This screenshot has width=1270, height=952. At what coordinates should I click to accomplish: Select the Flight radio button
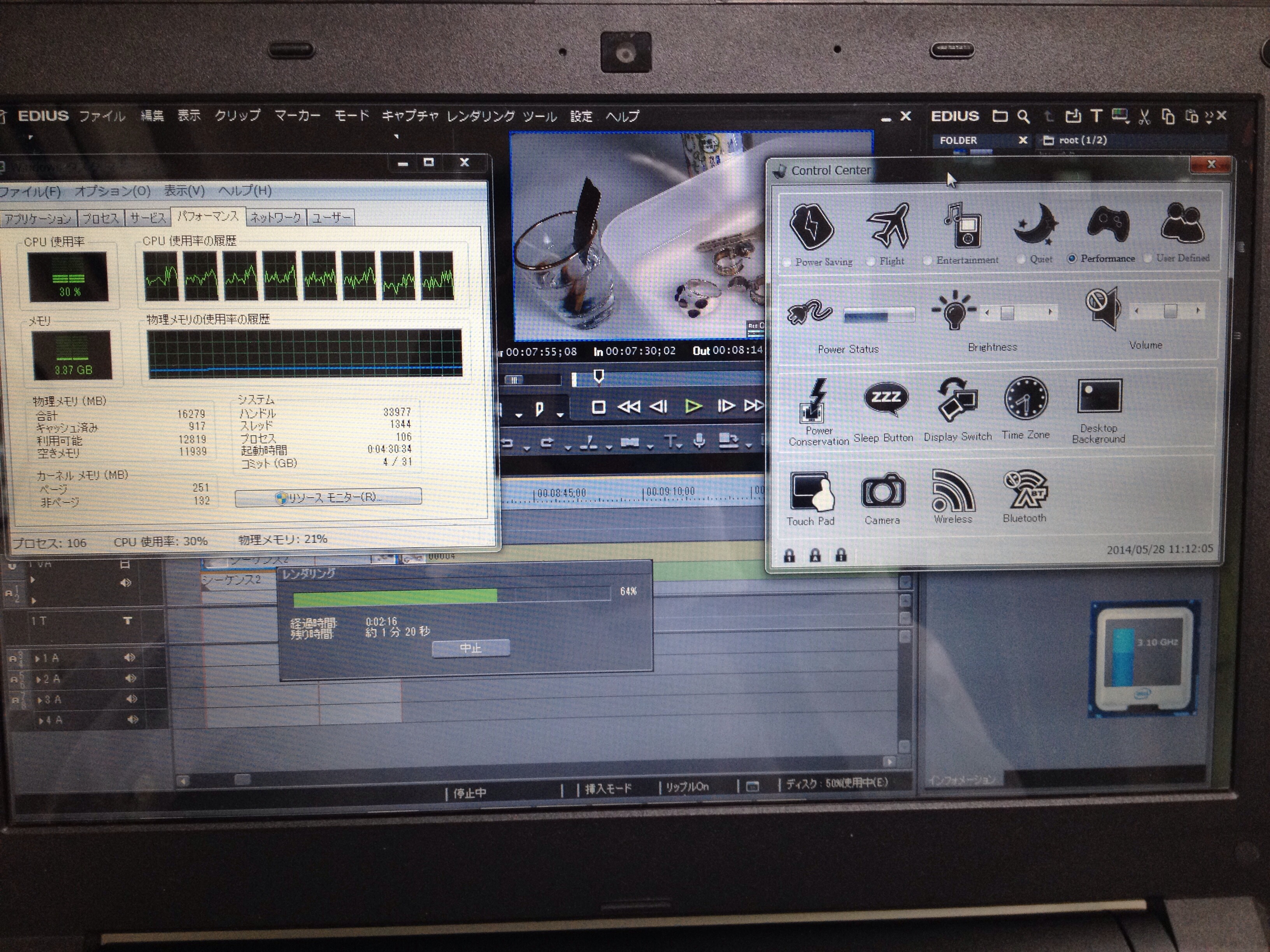point(871,262)
